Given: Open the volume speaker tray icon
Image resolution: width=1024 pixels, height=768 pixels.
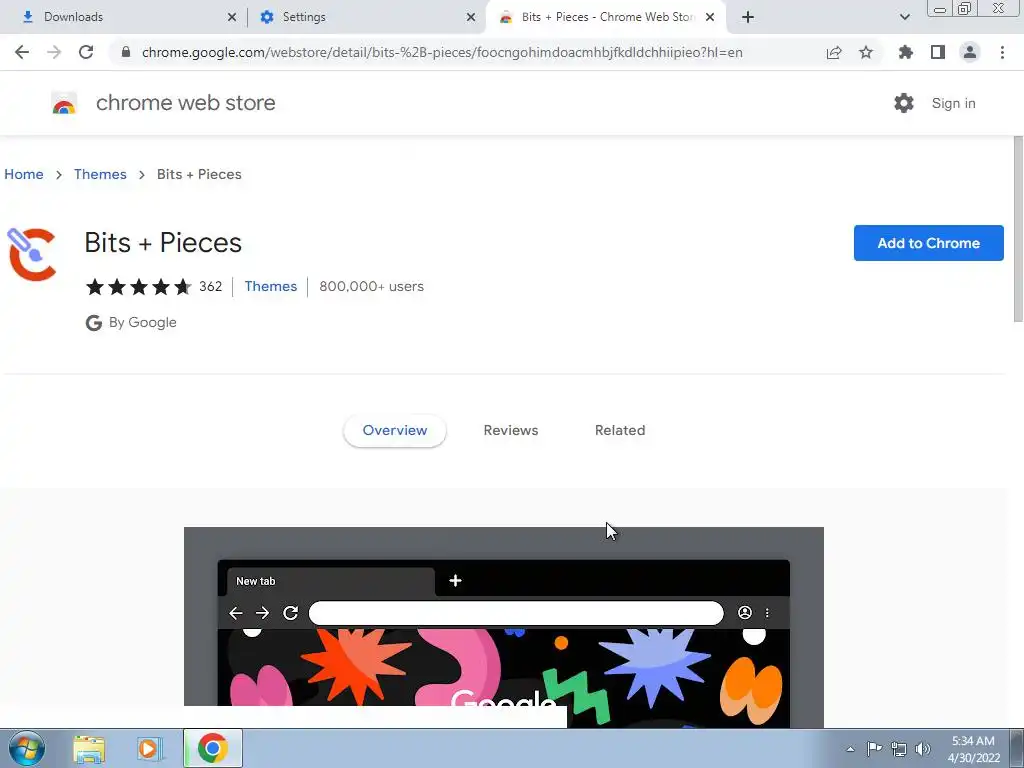Looking at the screenshot, I should [923, 749].
